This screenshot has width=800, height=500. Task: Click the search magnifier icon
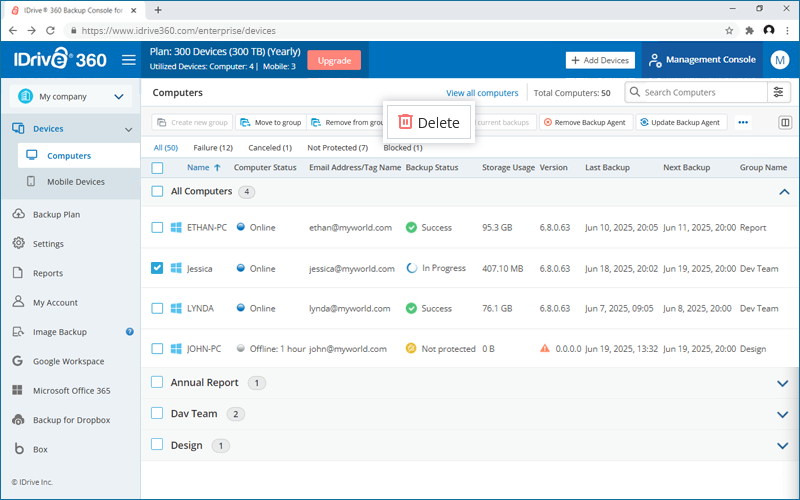635,92
